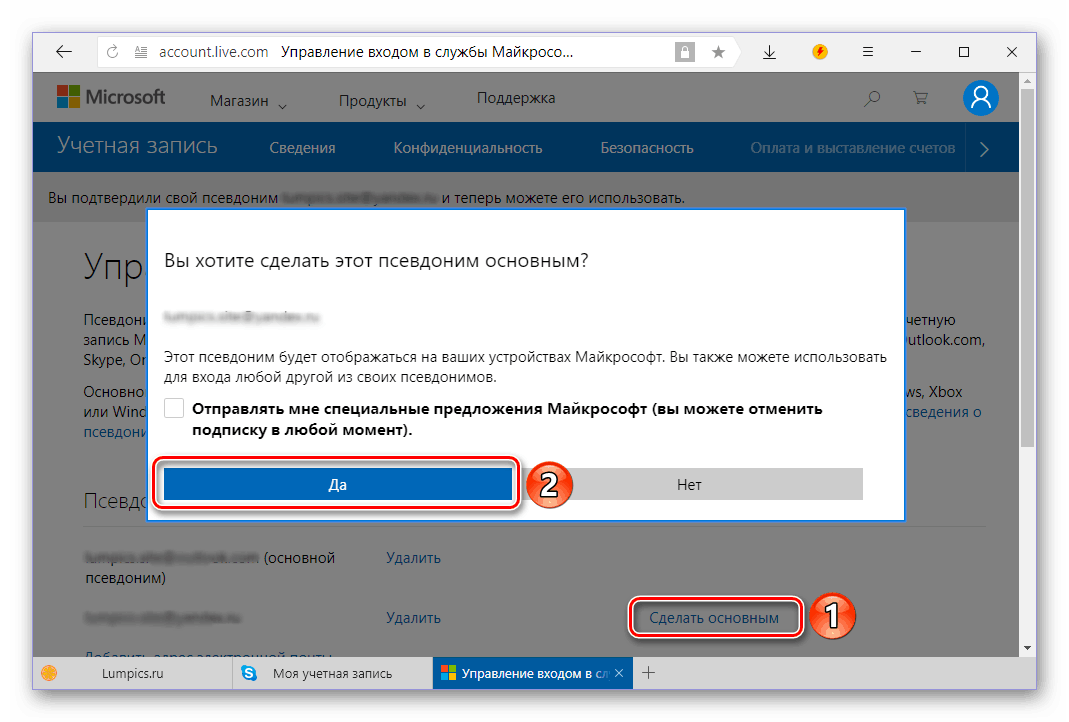Expand the Продукты dropdown menu
Screen dimensions: 1069x722
[381, 101]
